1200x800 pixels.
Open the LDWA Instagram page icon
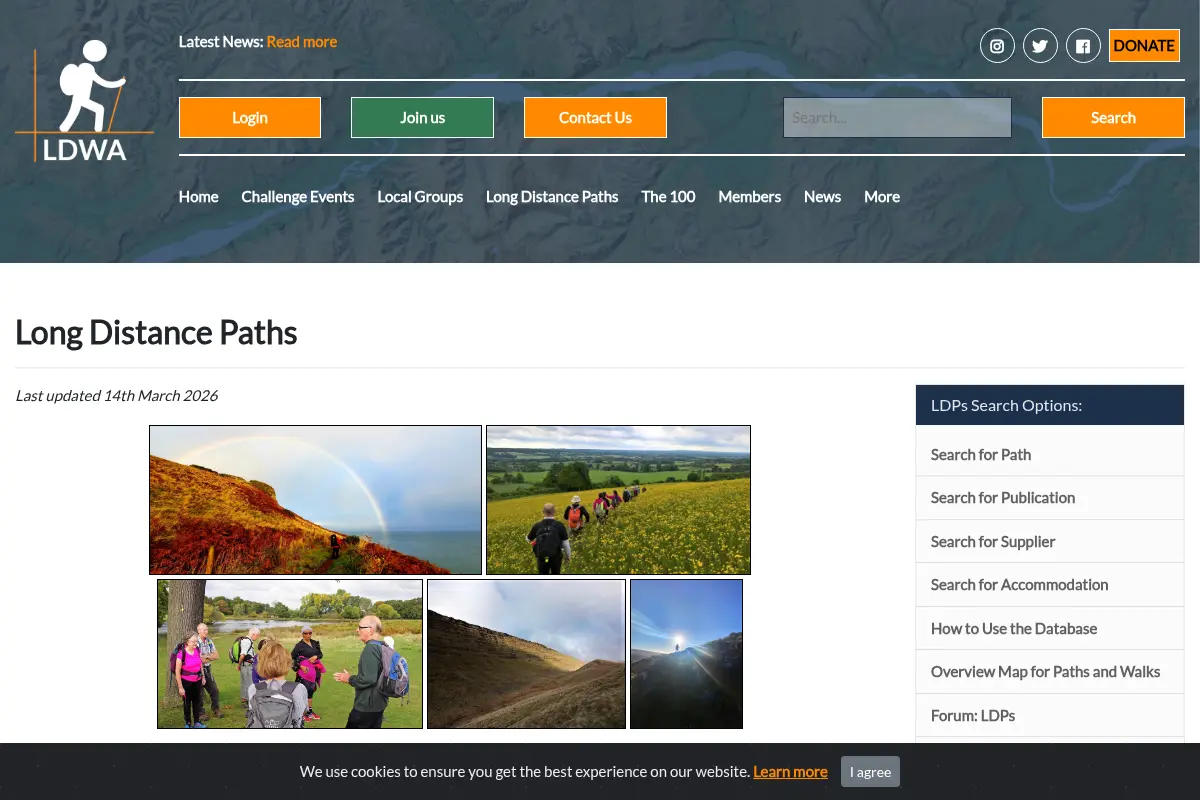click(x=997, y=46)
